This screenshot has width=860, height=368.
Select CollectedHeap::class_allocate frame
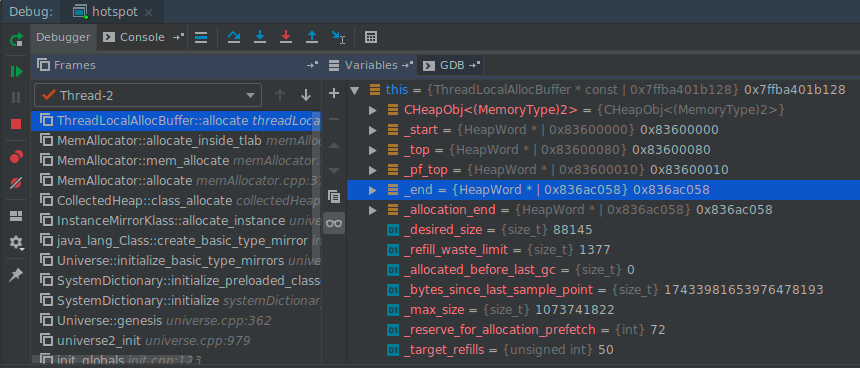[x=176, y=201]
